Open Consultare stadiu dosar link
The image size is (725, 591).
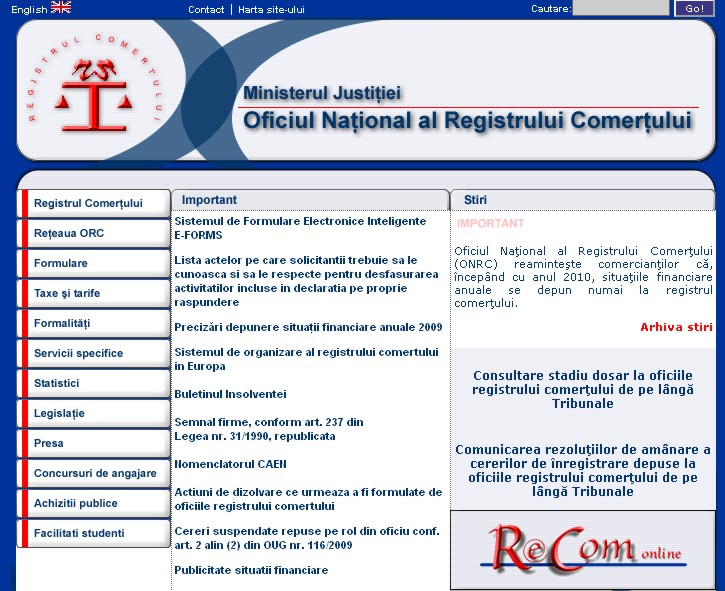tap(582, 389)
